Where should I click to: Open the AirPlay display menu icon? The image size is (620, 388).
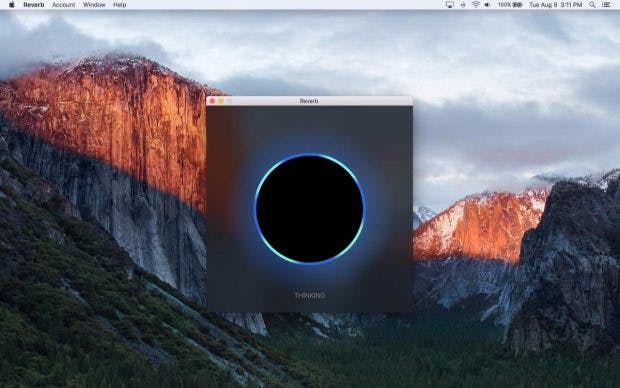(x=450, y=5)
